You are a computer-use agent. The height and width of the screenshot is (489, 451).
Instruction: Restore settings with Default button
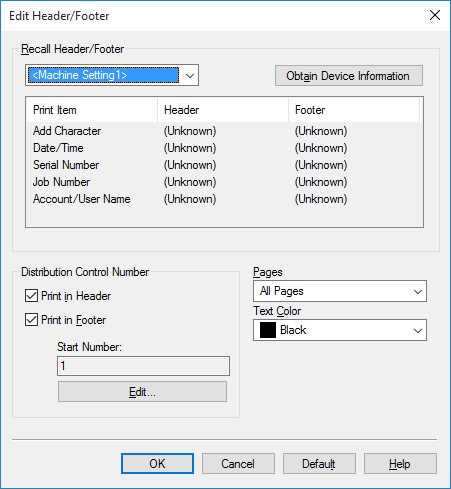(x=319, y=463)
